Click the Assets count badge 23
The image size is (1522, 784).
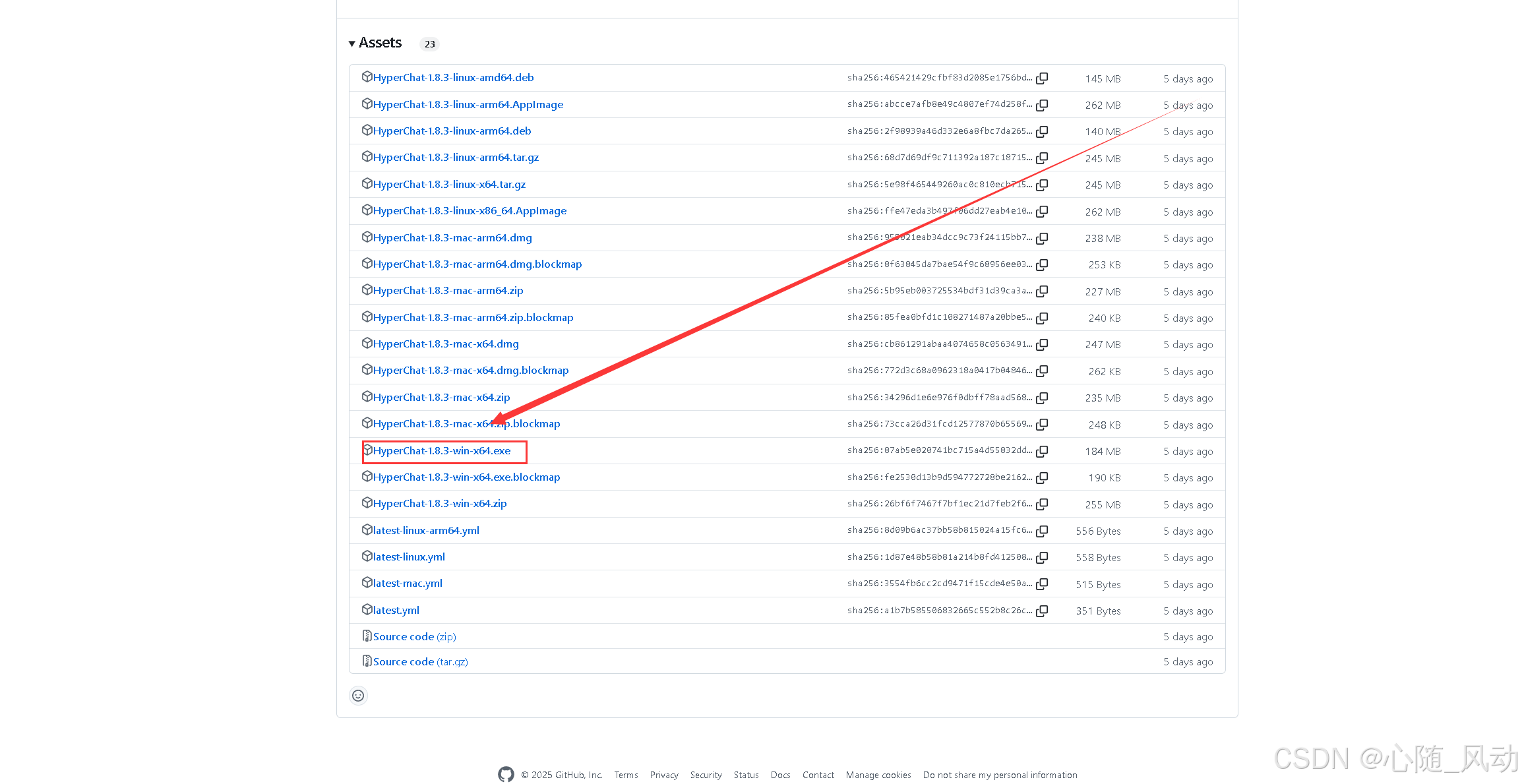(430, 44)
